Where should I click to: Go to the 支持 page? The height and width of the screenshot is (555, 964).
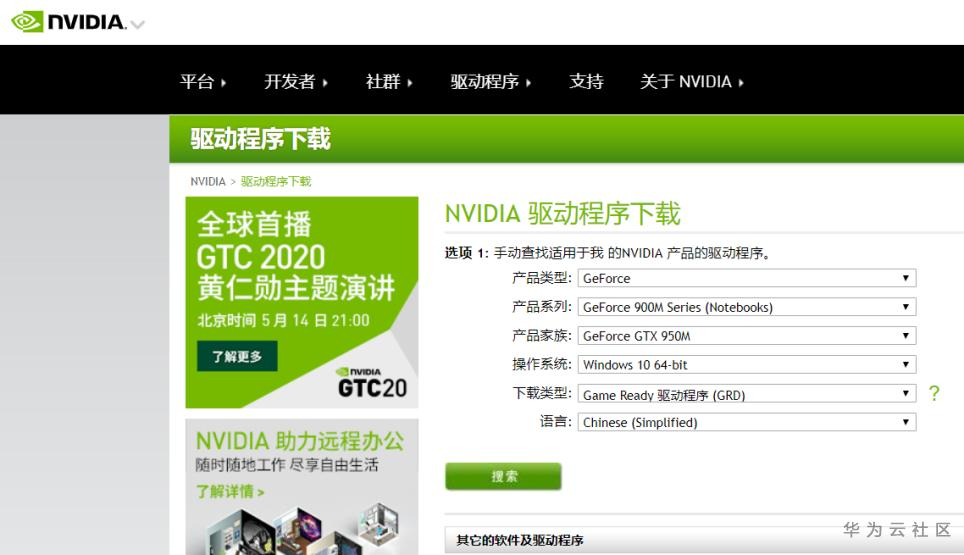586,82
